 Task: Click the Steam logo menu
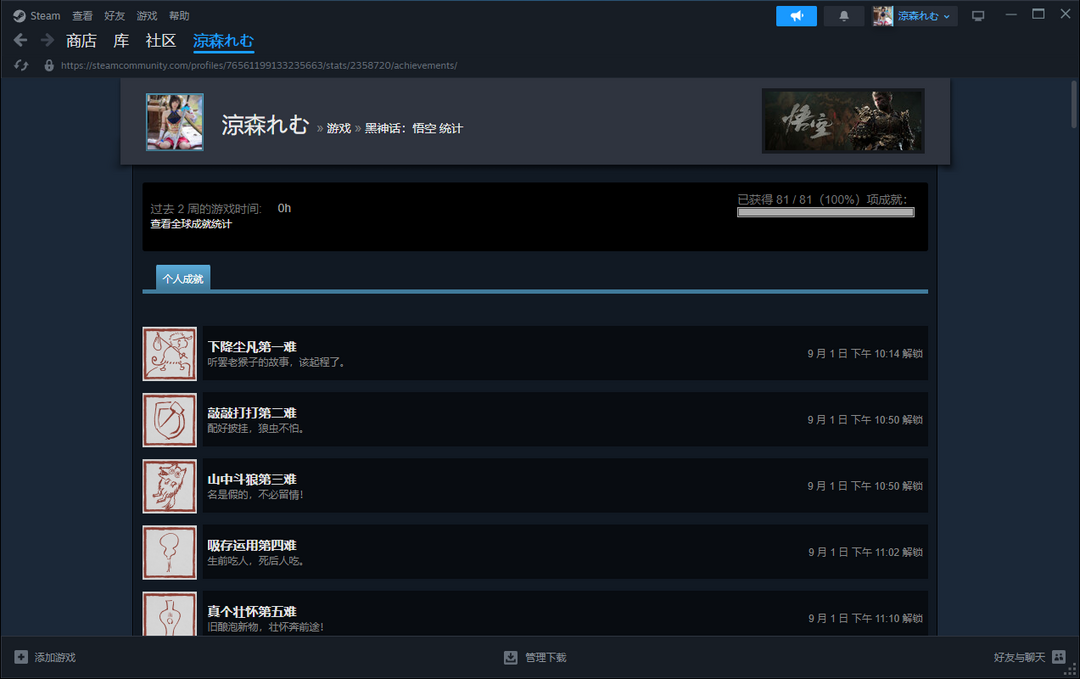coord(19,16)
